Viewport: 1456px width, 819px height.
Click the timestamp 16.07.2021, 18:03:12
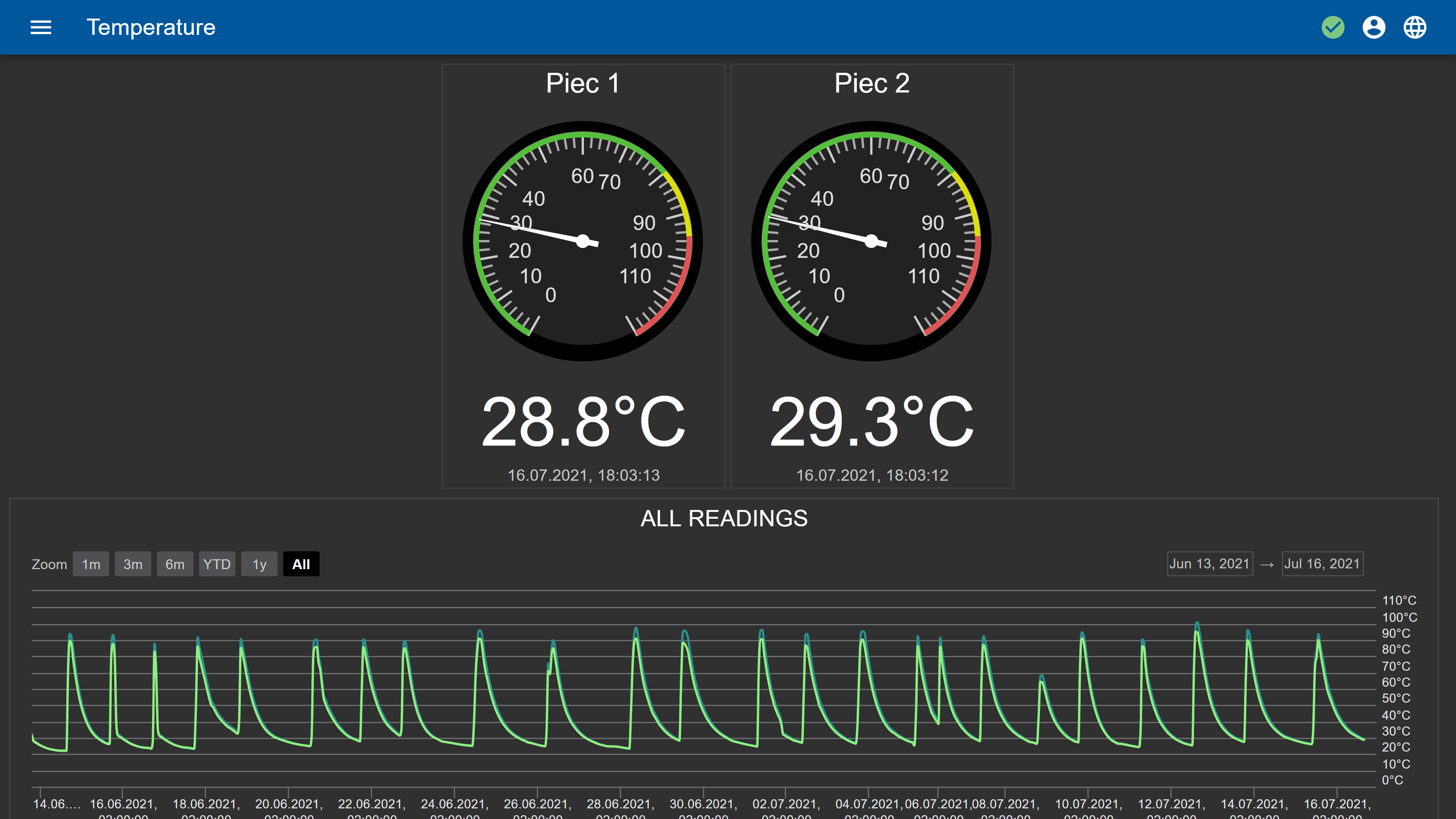[872, 475]
